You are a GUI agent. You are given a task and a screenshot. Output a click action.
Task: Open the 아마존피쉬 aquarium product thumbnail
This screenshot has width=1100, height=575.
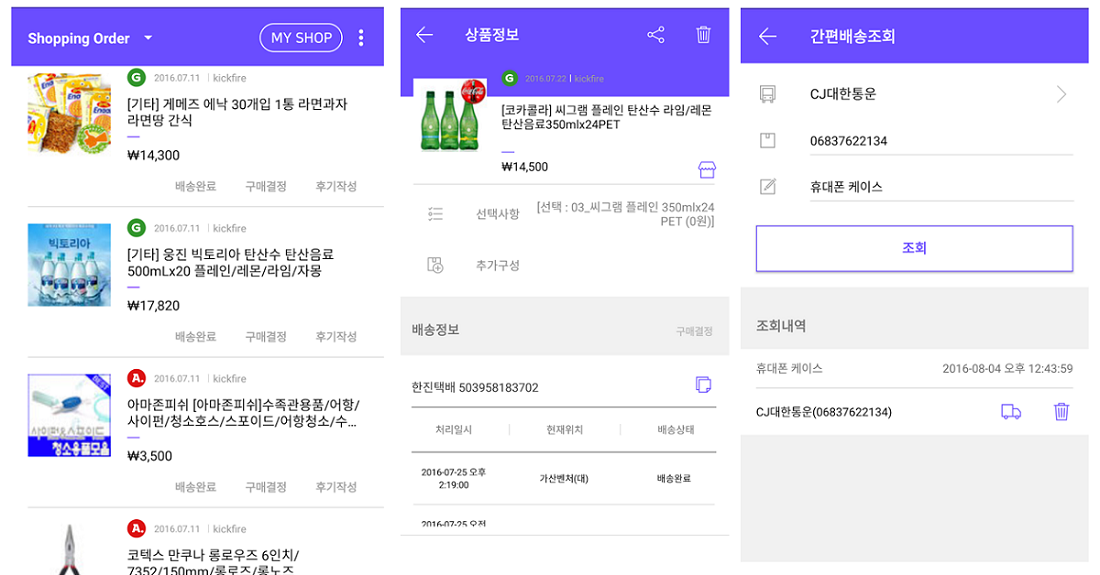[69, 415]
